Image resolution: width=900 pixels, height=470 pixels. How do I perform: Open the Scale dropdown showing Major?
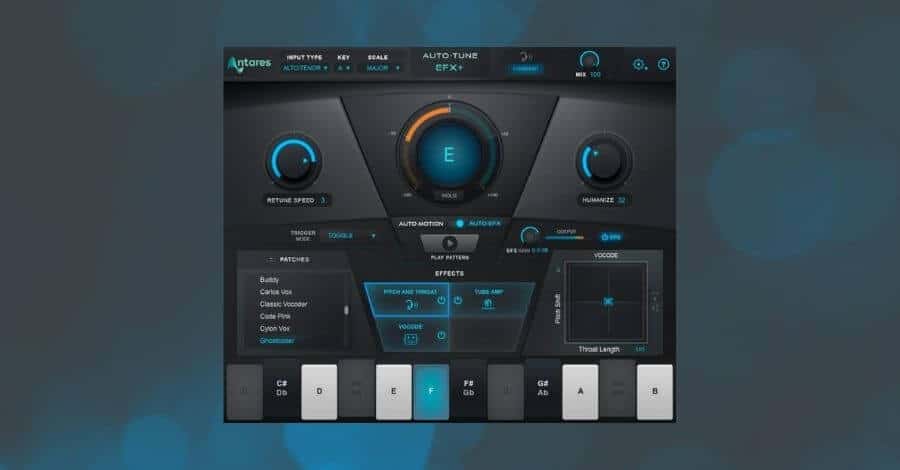coord(383,68)
